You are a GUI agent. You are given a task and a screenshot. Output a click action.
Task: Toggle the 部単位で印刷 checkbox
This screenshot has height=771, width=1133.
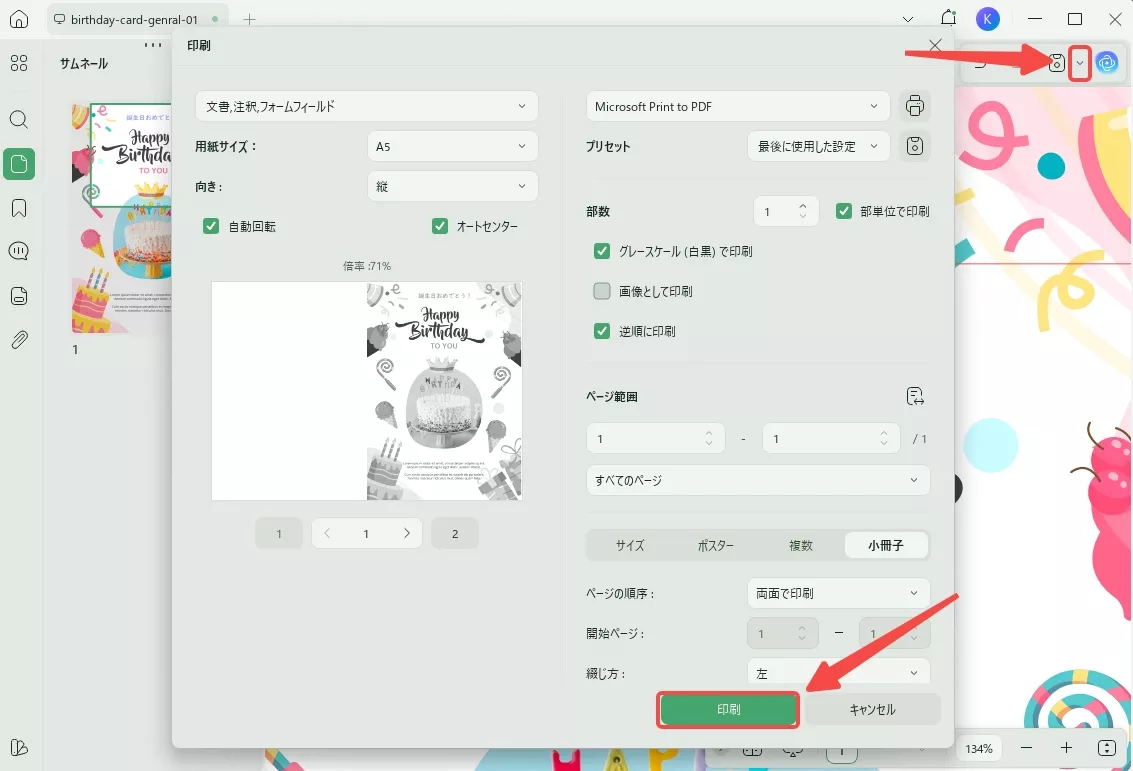[x=843, y=211]
